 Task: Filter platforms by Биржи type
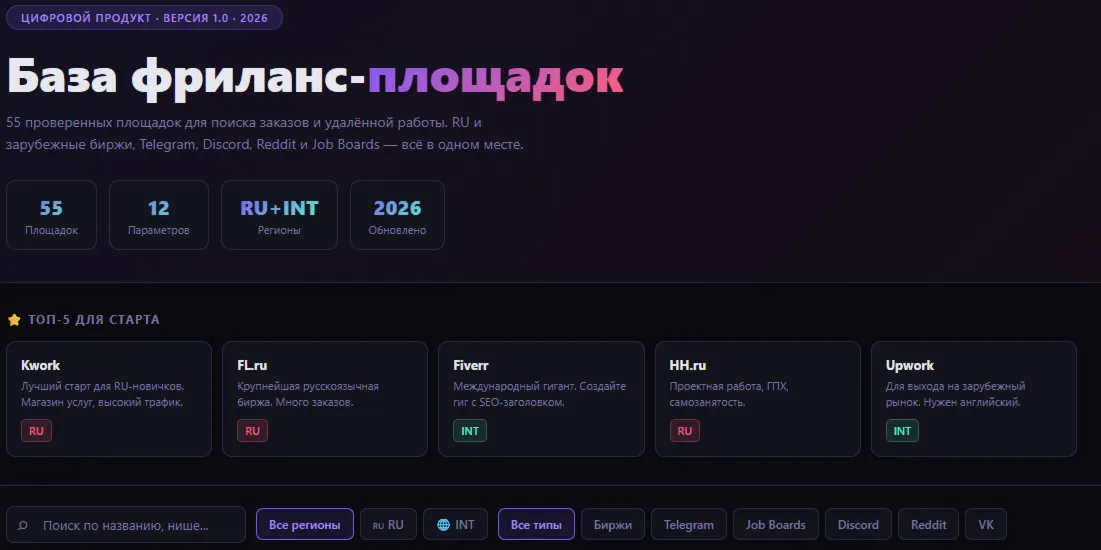pyautogui.click(x=613, y=525)
